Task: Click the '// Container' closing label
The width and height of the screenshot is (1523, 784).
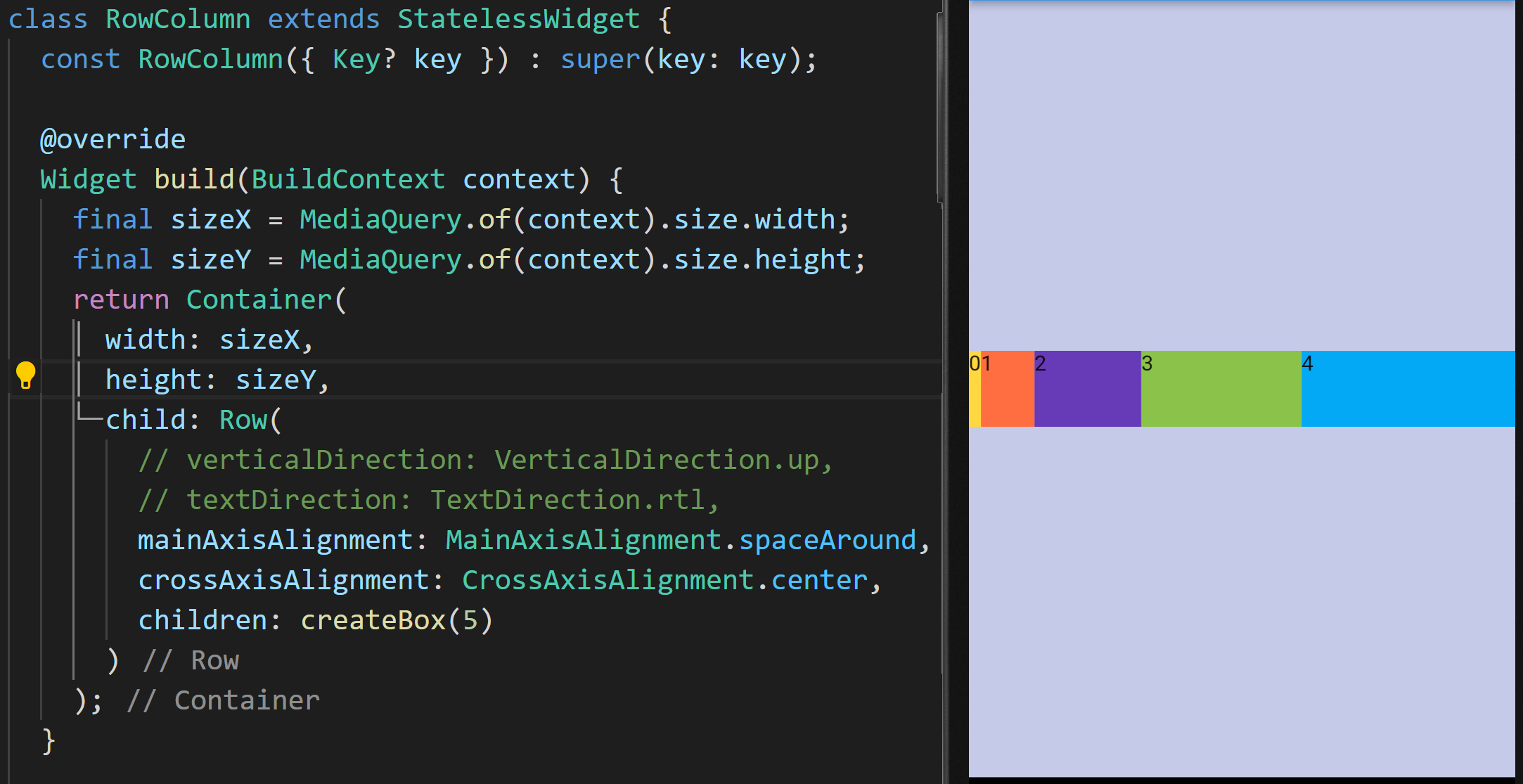Action: [x=223, y=700]
